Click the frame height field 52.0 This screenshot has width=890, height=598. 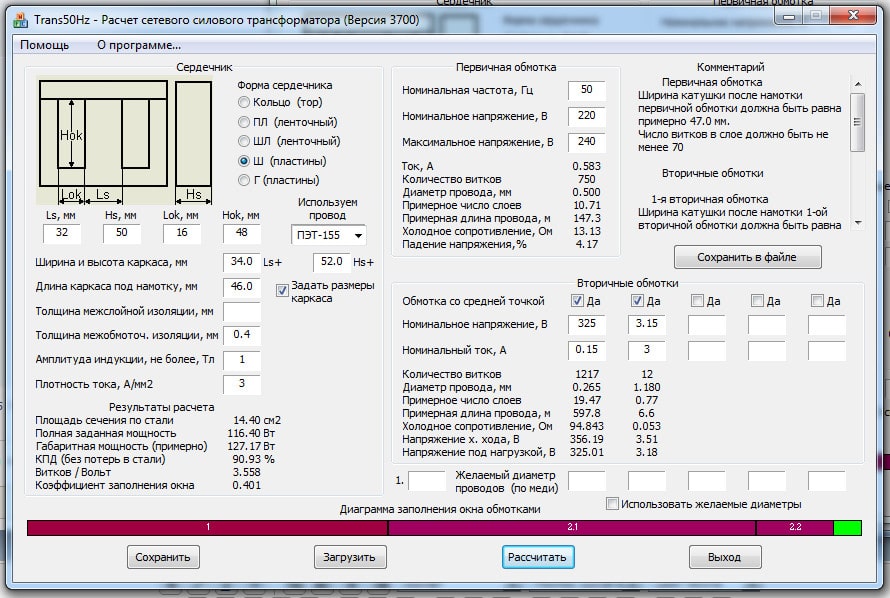[331, 262]
